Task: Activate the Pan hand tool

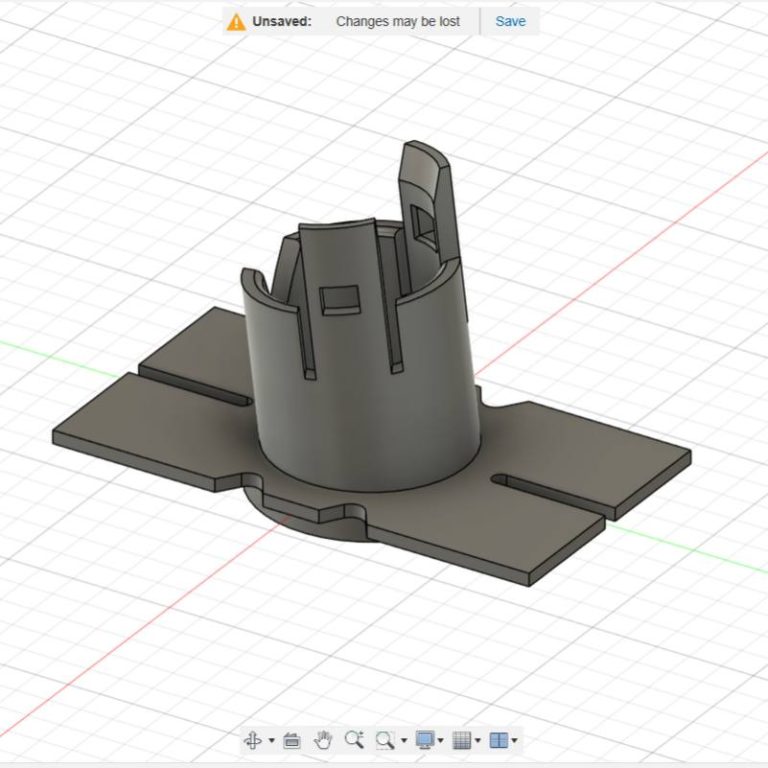Action: click(x=322, y=740)
